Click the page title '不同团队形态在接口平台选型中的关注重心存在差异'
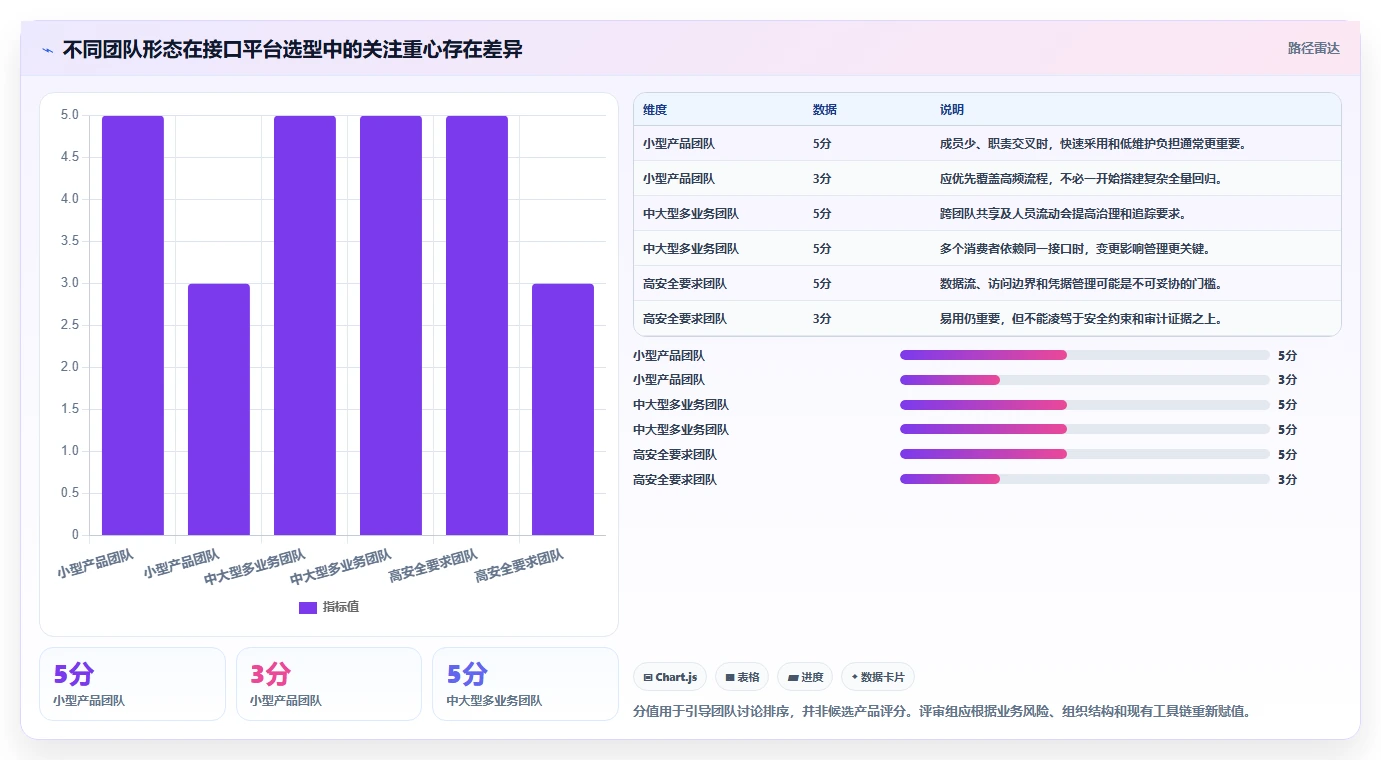Image resolution: width=1381 pixels, height=760 pixels. pyautogui.click(x=292, y=49)
